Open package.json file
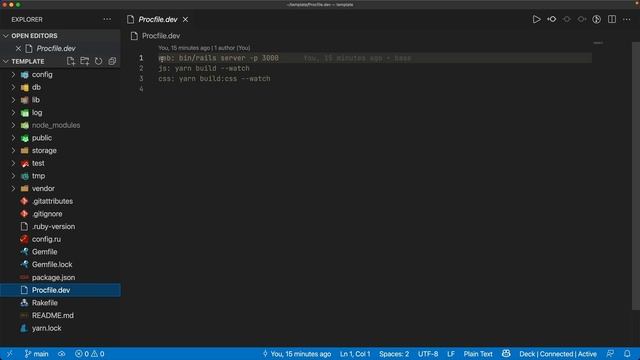This screenshot has height=360, width=640. (60, 278)
